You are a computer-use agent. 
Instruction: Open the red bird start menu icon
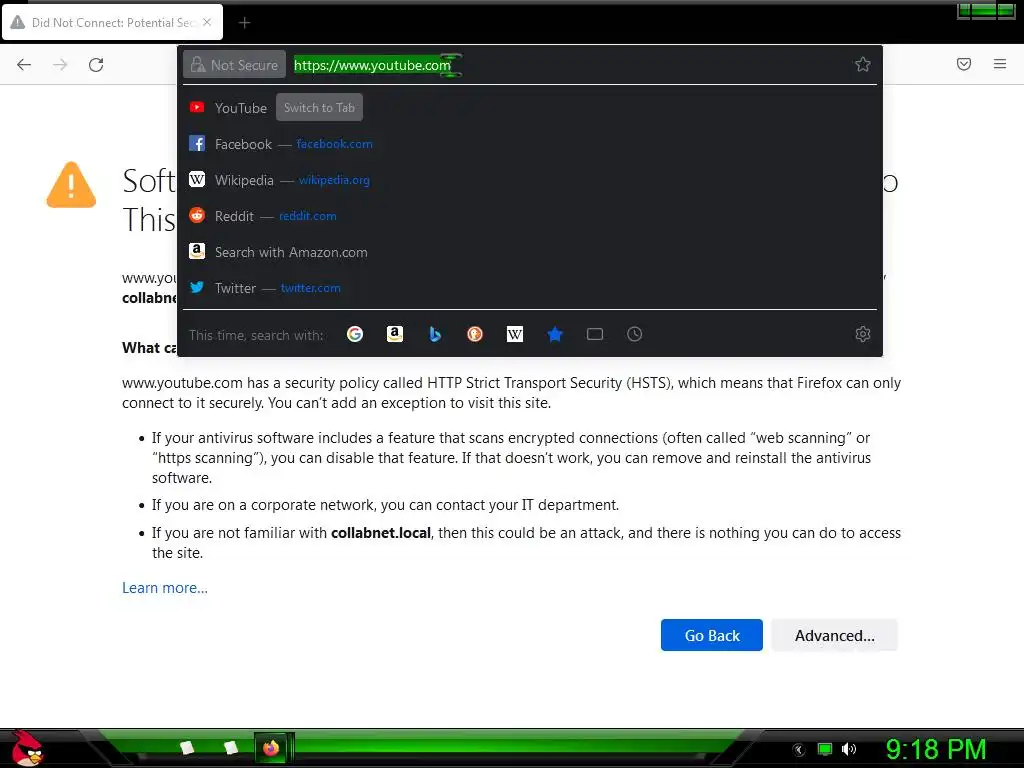click(27, 748)
